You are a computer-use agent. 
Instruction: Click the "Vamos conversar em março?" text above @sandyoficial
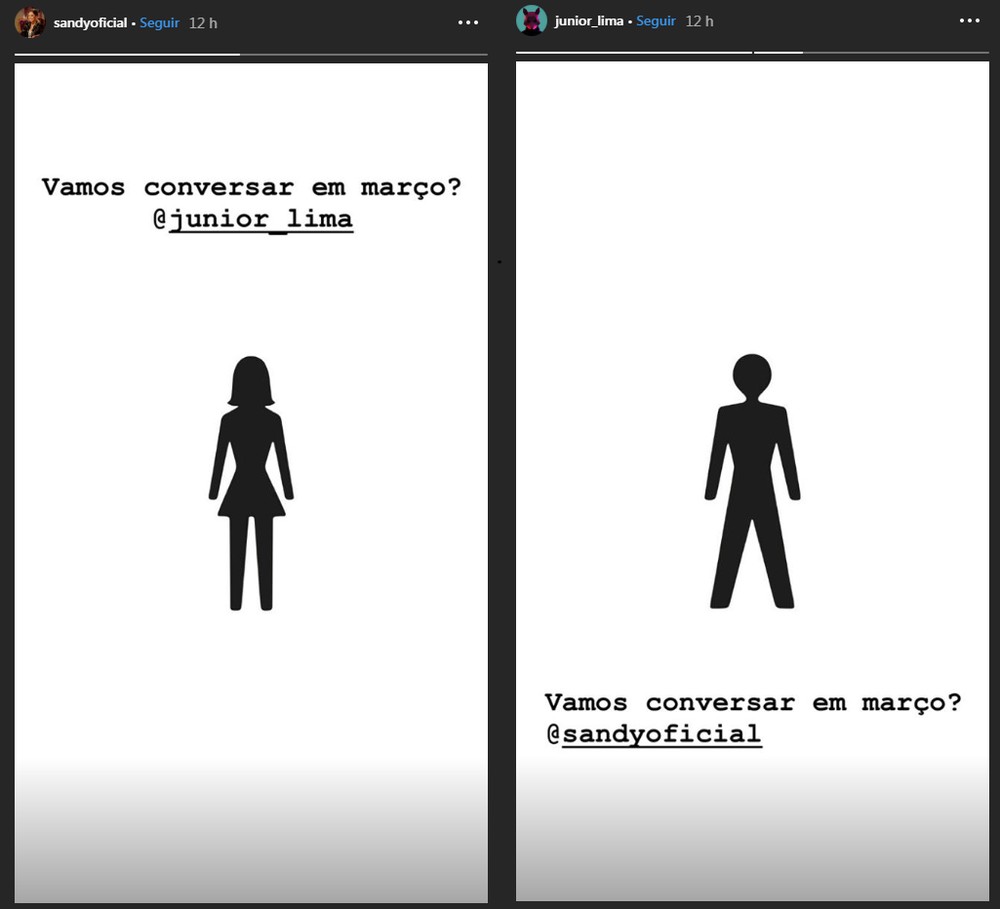pos(752,702)
